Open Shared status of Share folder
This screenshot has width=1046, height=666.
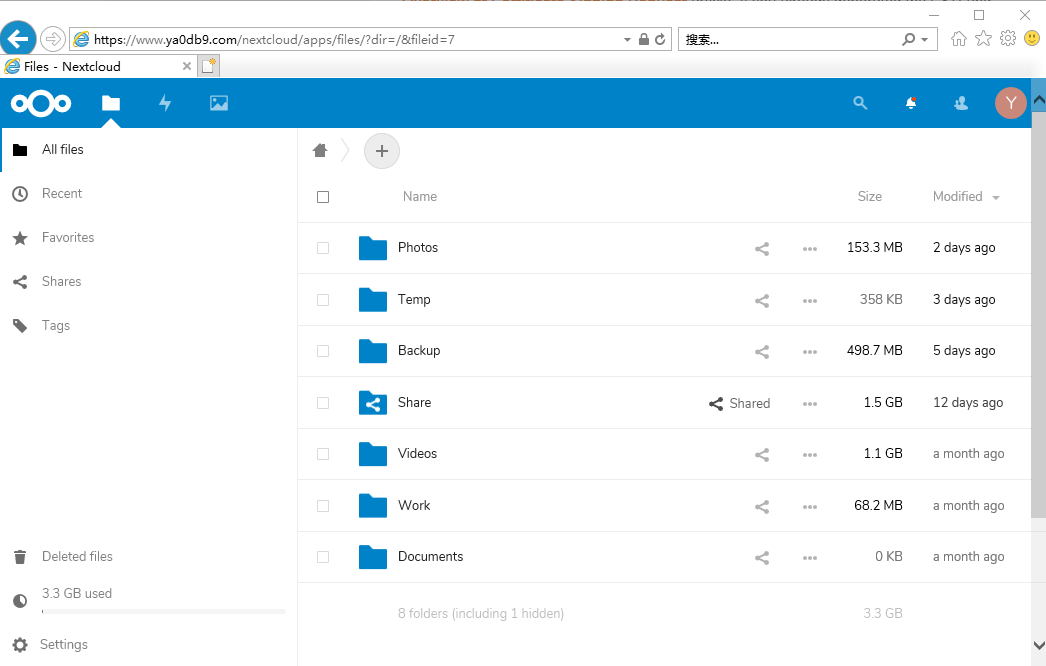click(x=739, y=404)
